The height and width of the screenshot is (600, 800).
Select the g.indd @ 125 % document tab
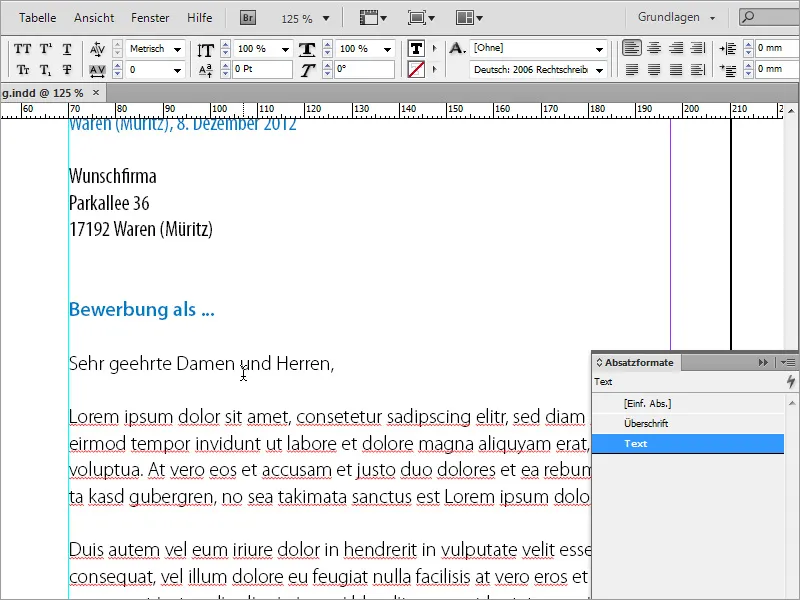point(42,93)
